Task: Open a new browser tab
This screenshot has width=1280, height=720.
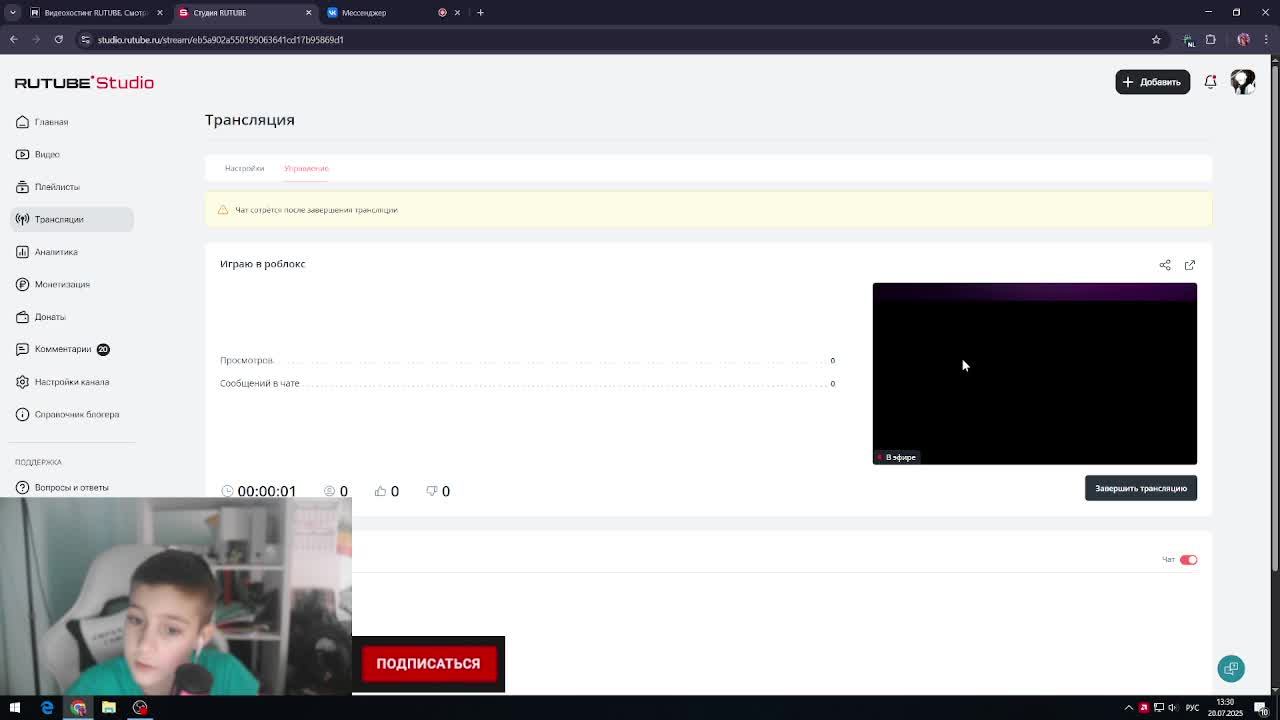Action: tap(480, 13)
